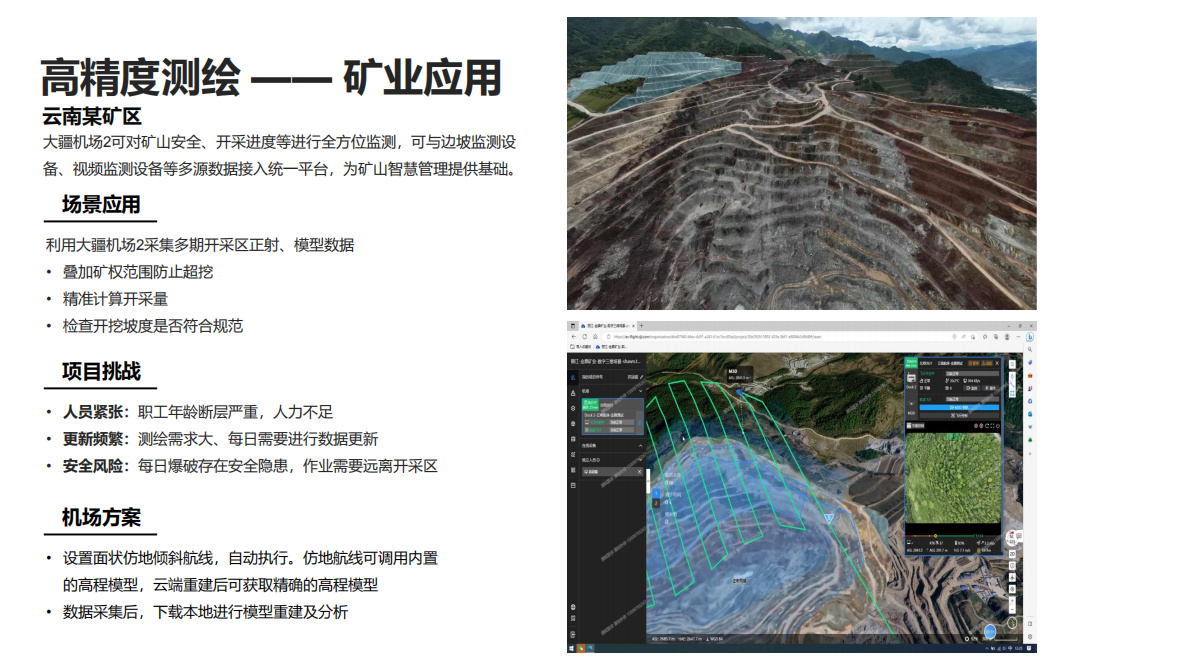Collapse the 在线设备 section chevron
1182x661 pixels.
click(x=639, y=446)
